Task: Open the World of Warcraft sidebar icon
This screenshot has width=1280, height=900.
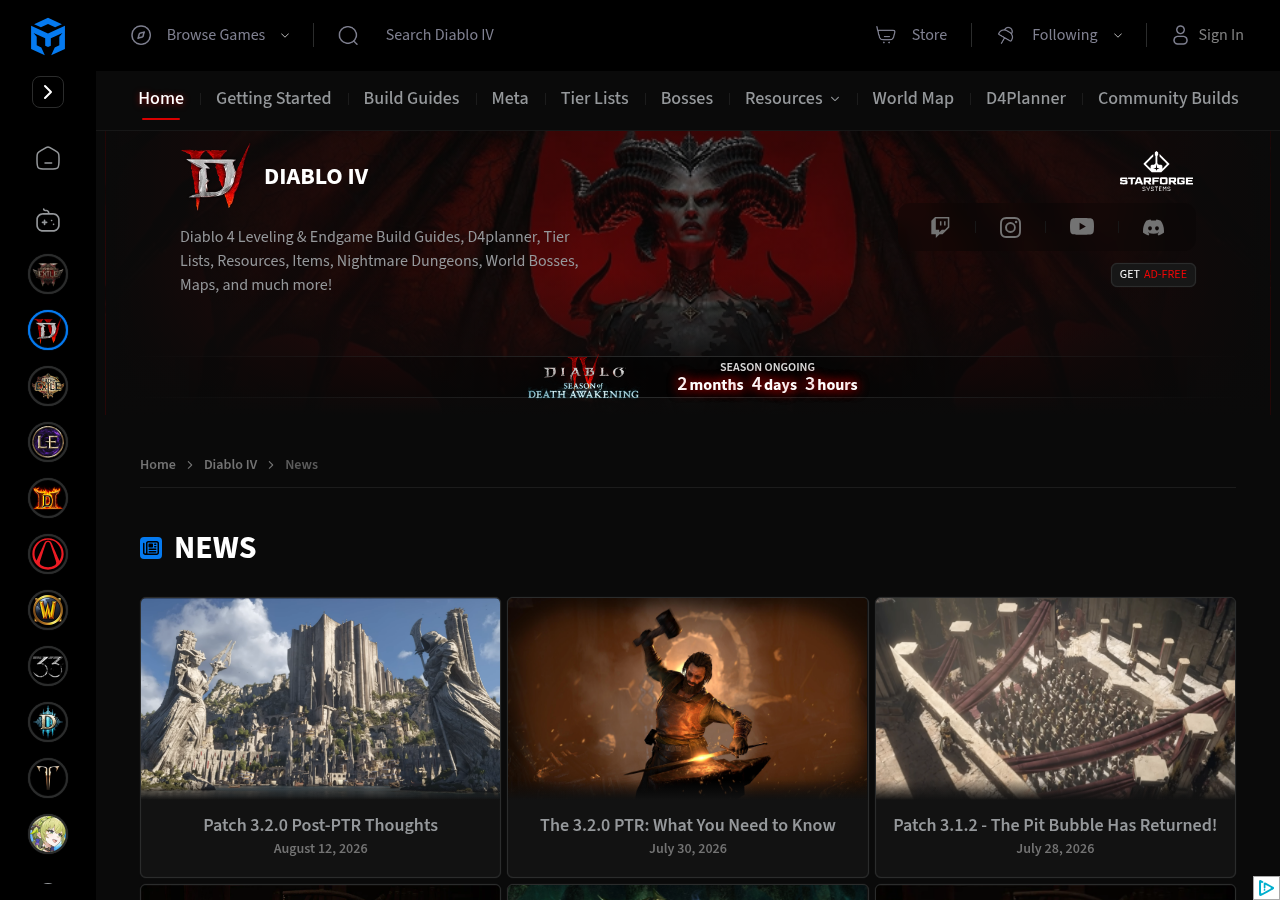Action: click(48, 610)
